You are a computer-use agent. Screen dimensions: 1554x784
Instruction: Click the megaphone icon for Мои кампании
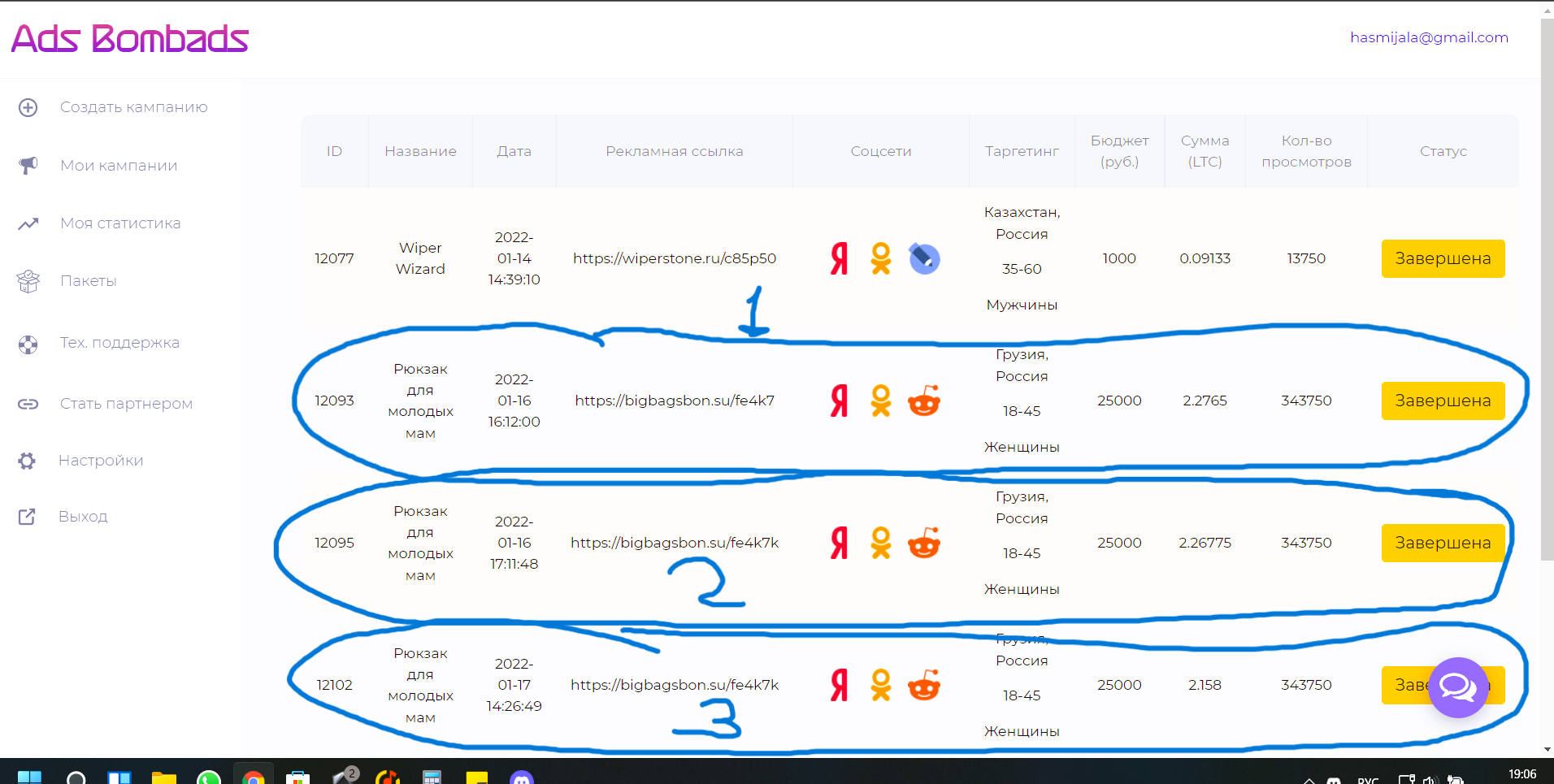pos(28,166)
